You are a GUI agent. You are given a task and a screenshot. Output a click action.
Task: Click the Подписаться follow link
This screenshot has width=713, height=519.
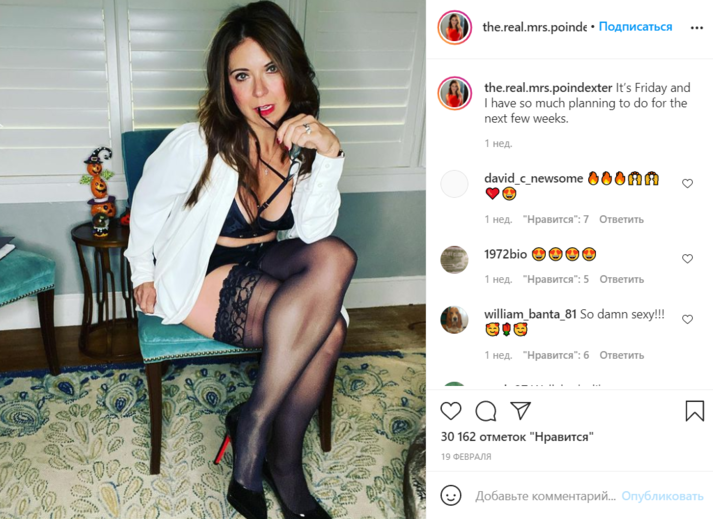tap(635, 27)
